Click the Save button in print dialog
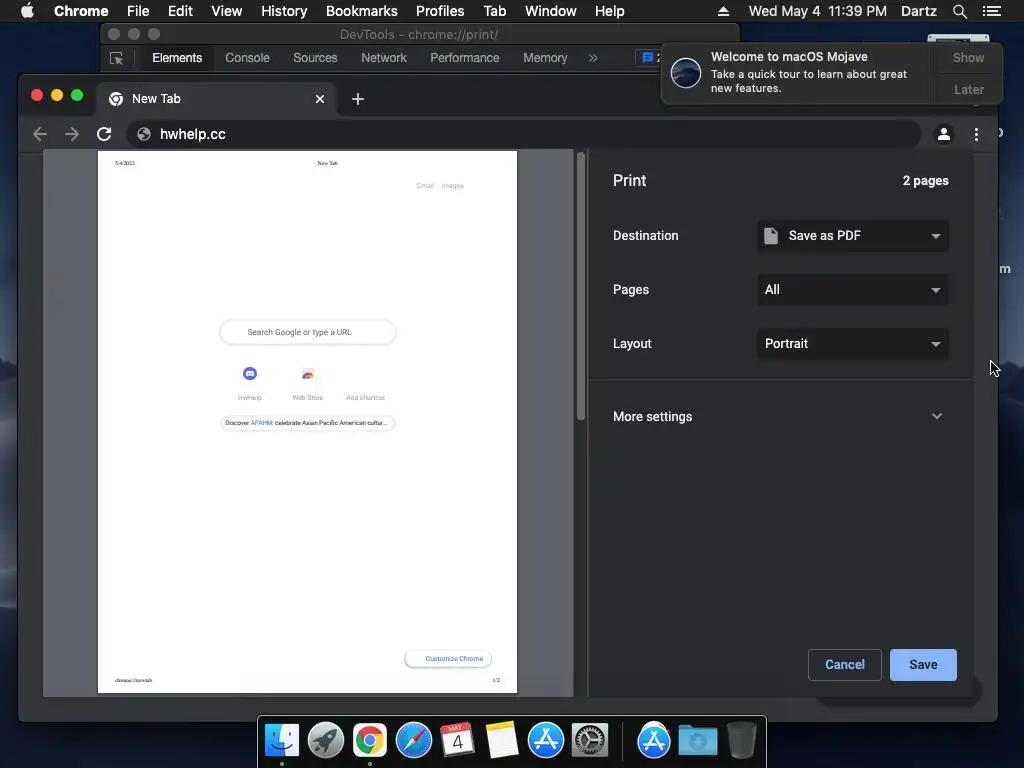 point(923,665)
